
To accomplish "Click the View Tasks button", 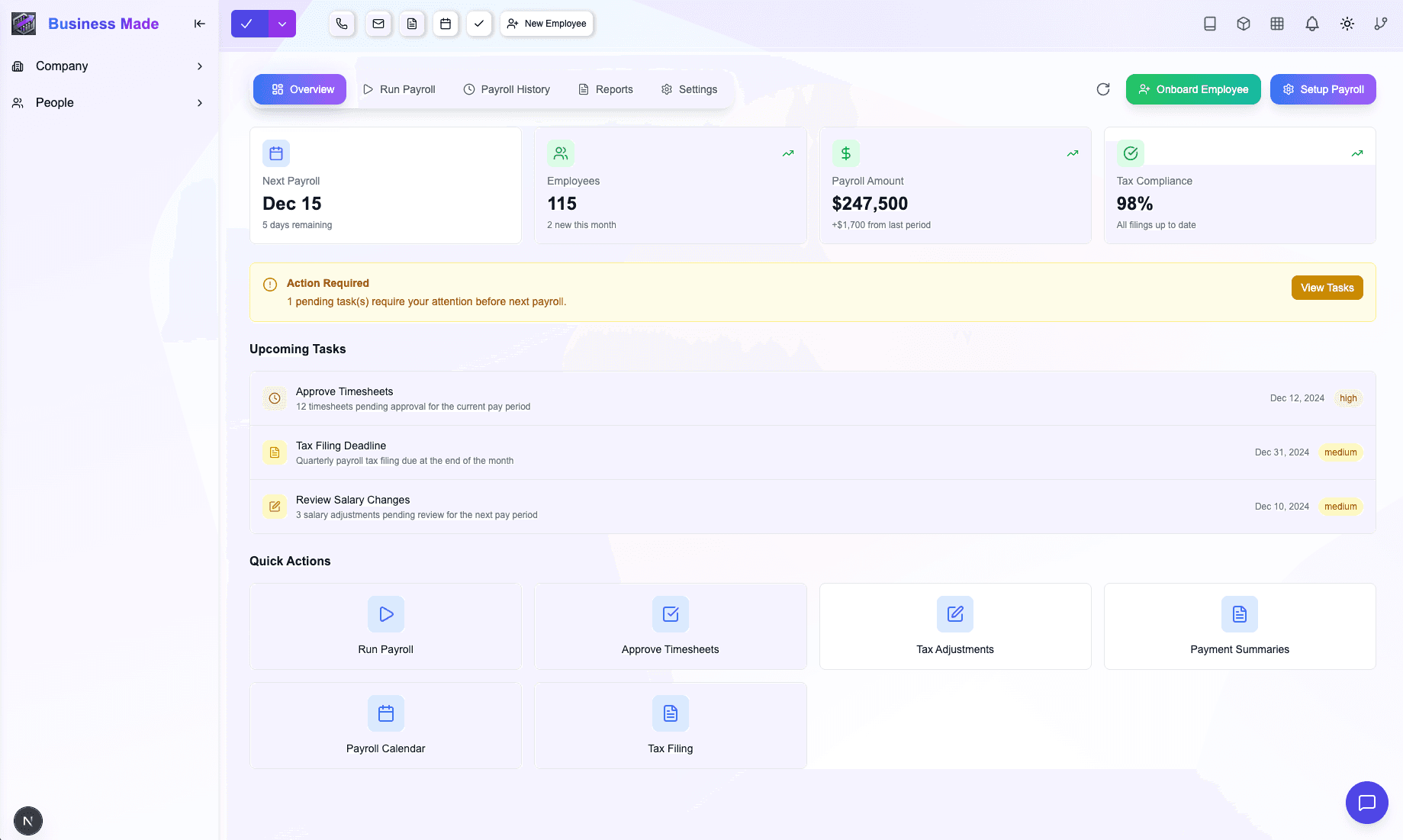I will [1327, 288].
